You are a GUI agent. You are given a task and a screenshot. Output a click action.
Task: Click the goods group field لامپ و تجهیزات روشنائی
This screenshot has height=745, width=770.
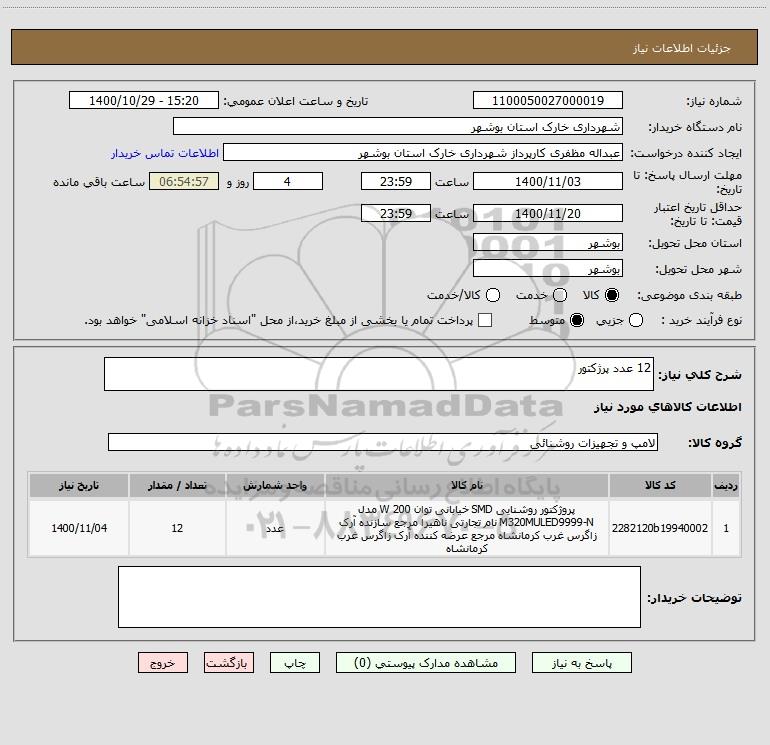pyautogui.click(x=383, y=442)
